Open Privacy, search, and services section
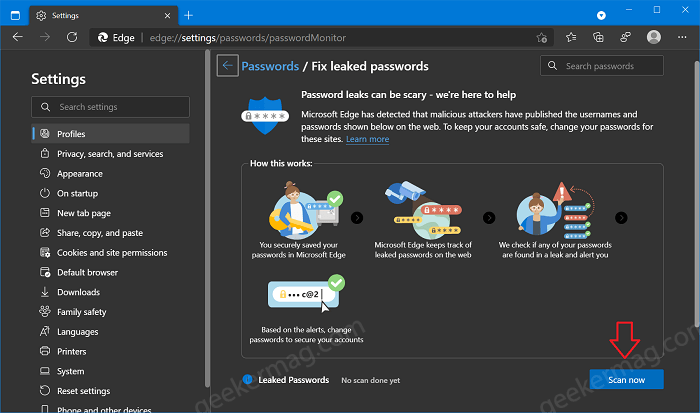 (x=110, y=154)
